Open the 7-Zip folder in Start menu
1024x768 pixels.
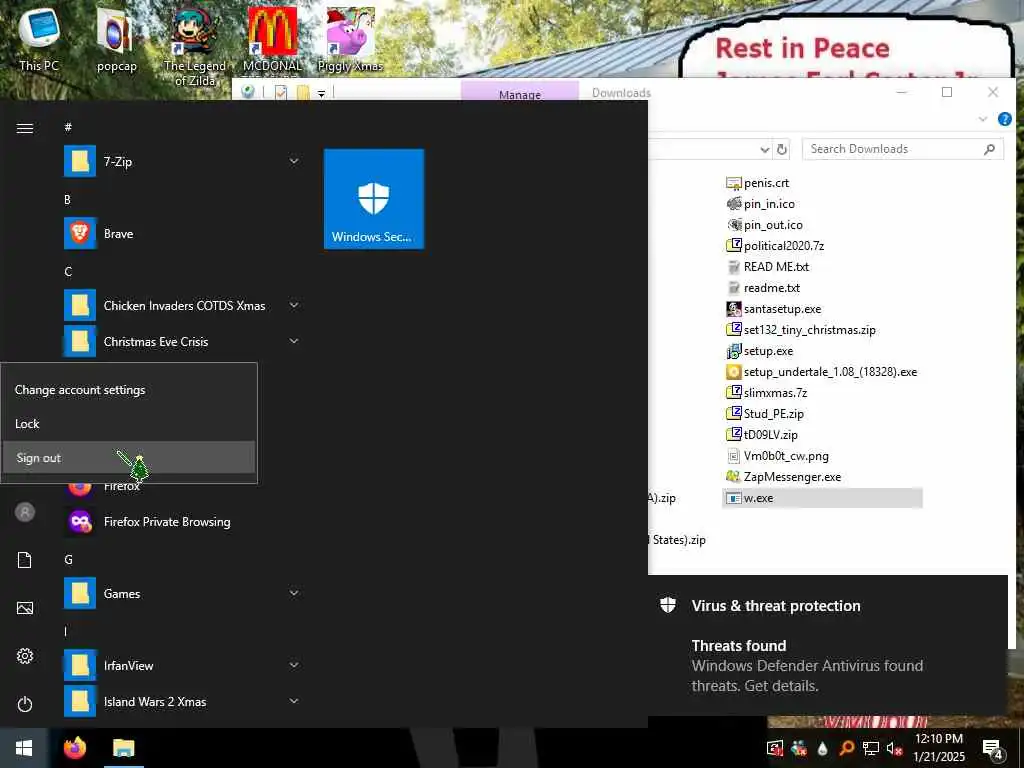tap(183, 161)
